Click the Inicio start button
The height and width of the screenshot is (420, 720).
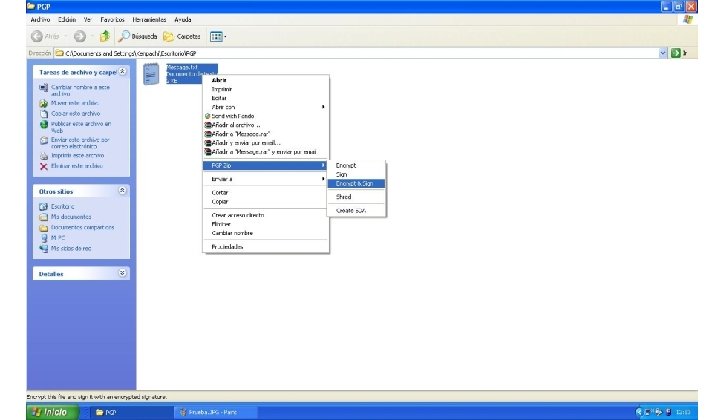tap(53, 412)
